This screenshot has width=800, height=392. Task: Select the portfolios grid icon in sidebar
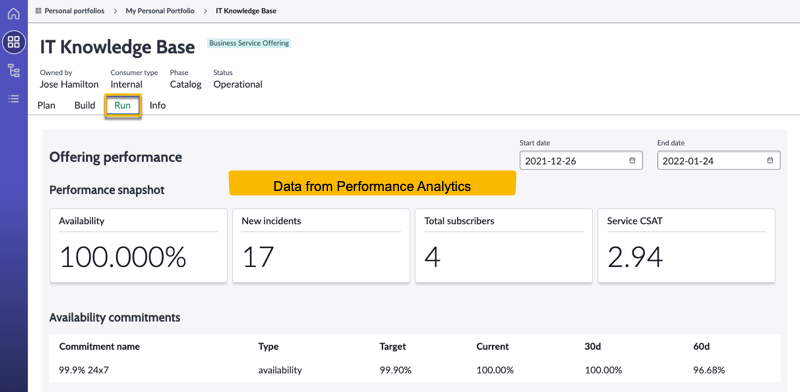[14, 42]
